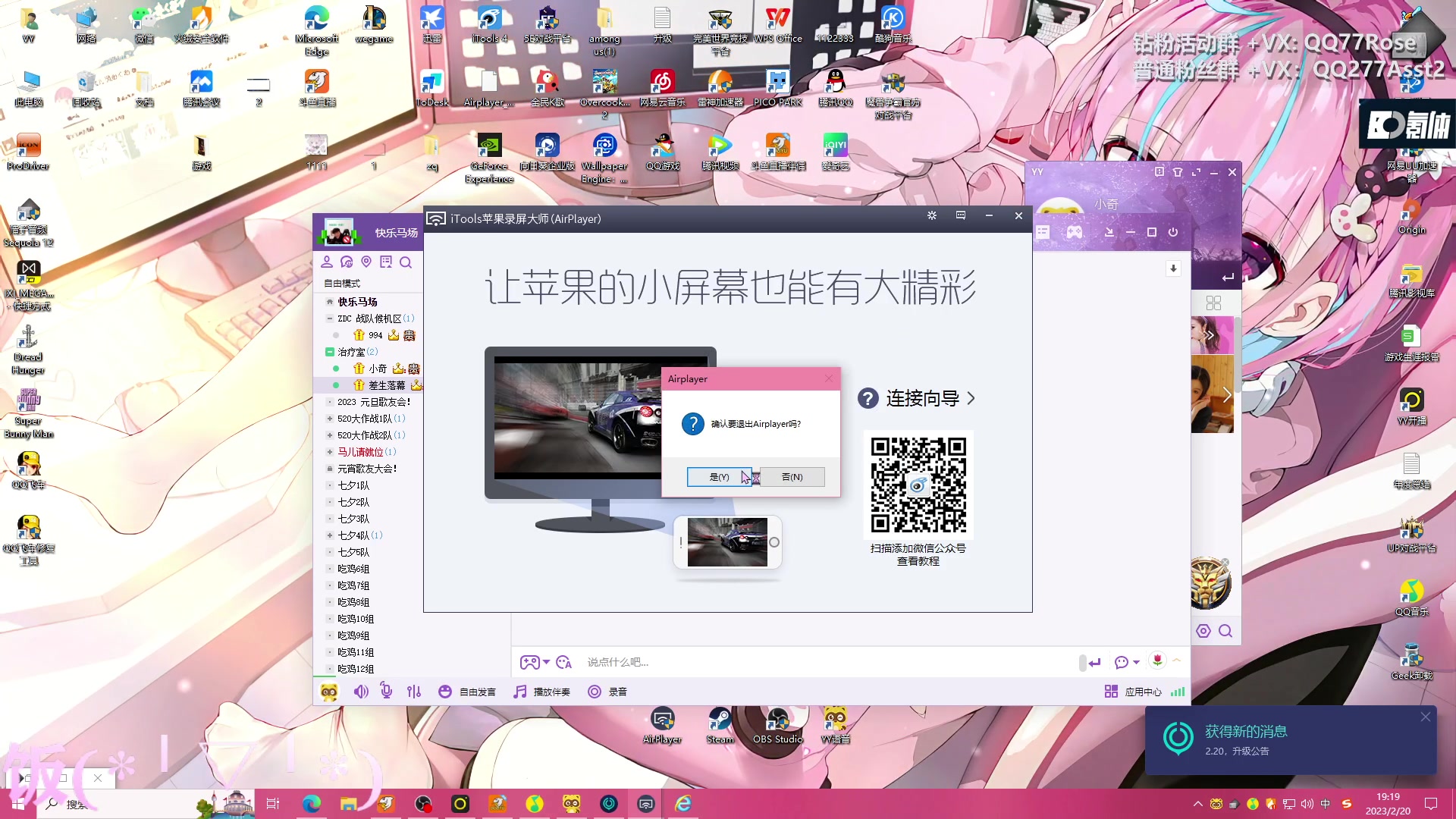
Task: Expand the 马儿请就位 channel
Action: click(x=330, y=452)
